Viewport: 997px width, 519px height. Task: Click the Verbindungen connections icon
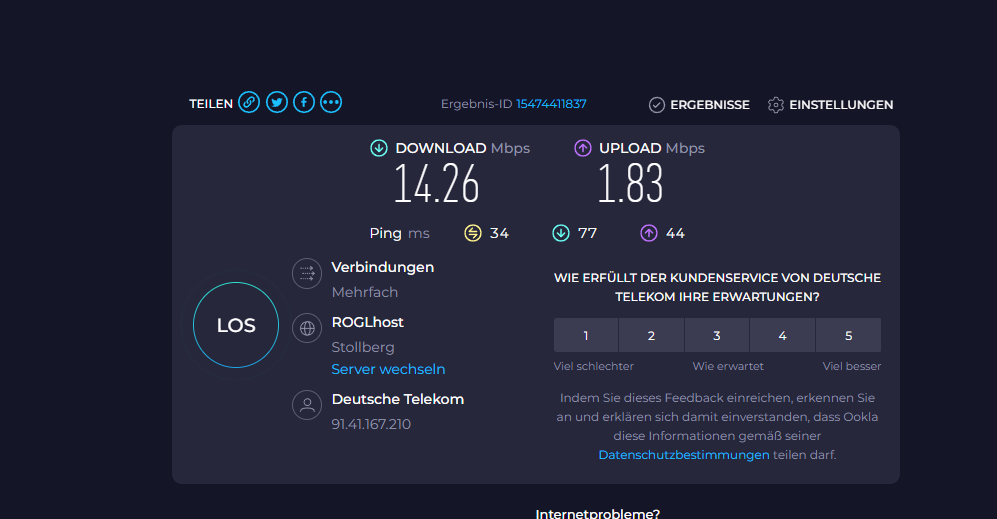[x=307, y=273]
